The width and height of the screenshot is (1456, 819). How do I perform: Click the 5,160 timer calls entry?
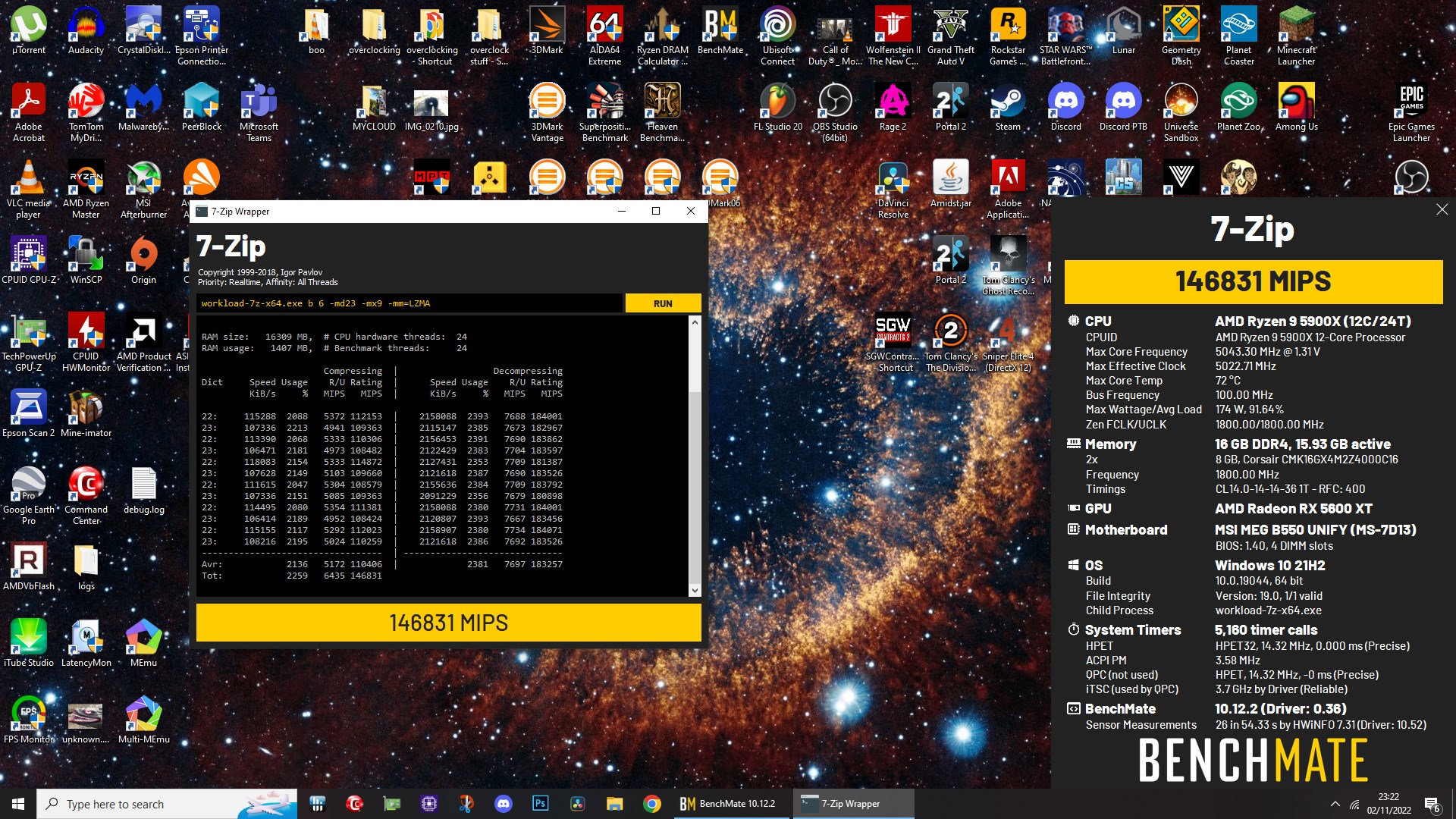tap(1266, 629)
